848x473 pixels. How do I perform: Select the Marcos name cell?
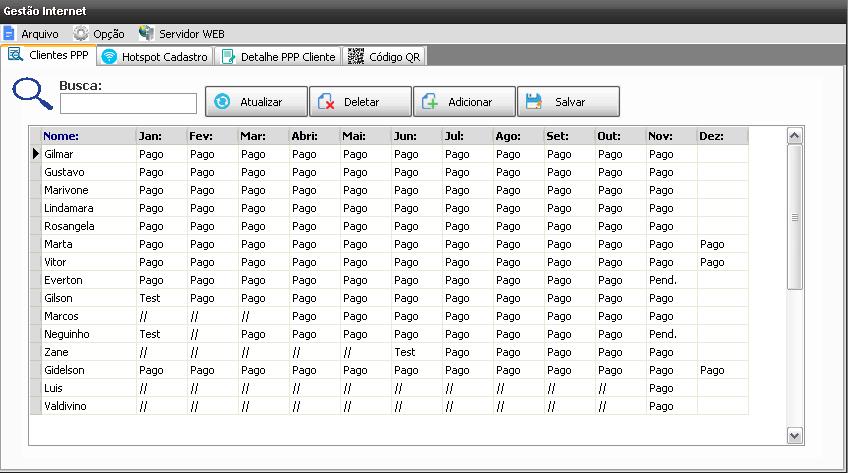click(89, 316)
